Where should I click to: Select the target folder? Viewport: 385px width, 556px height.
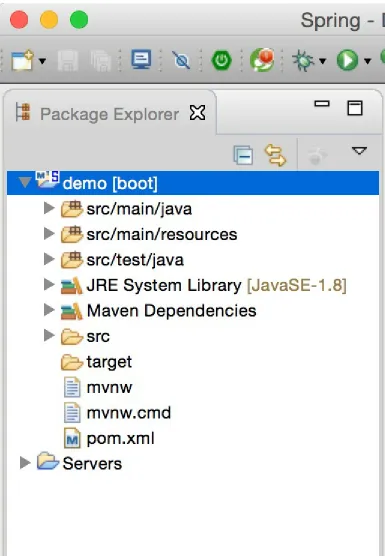coord(109,362)
